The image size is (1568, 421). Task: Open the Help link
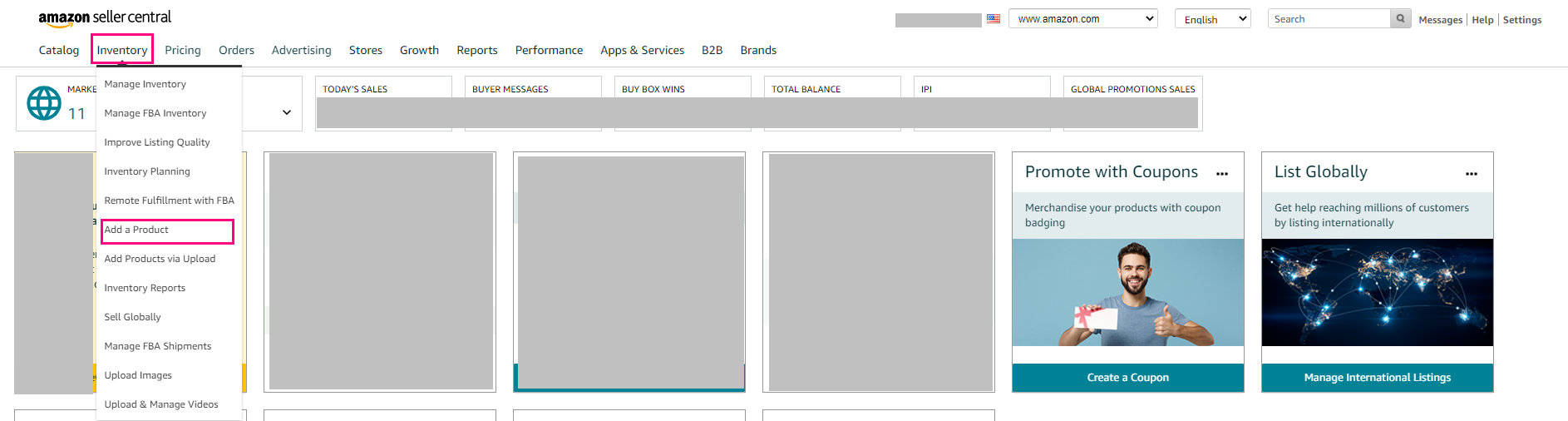tap(1482, 20)
